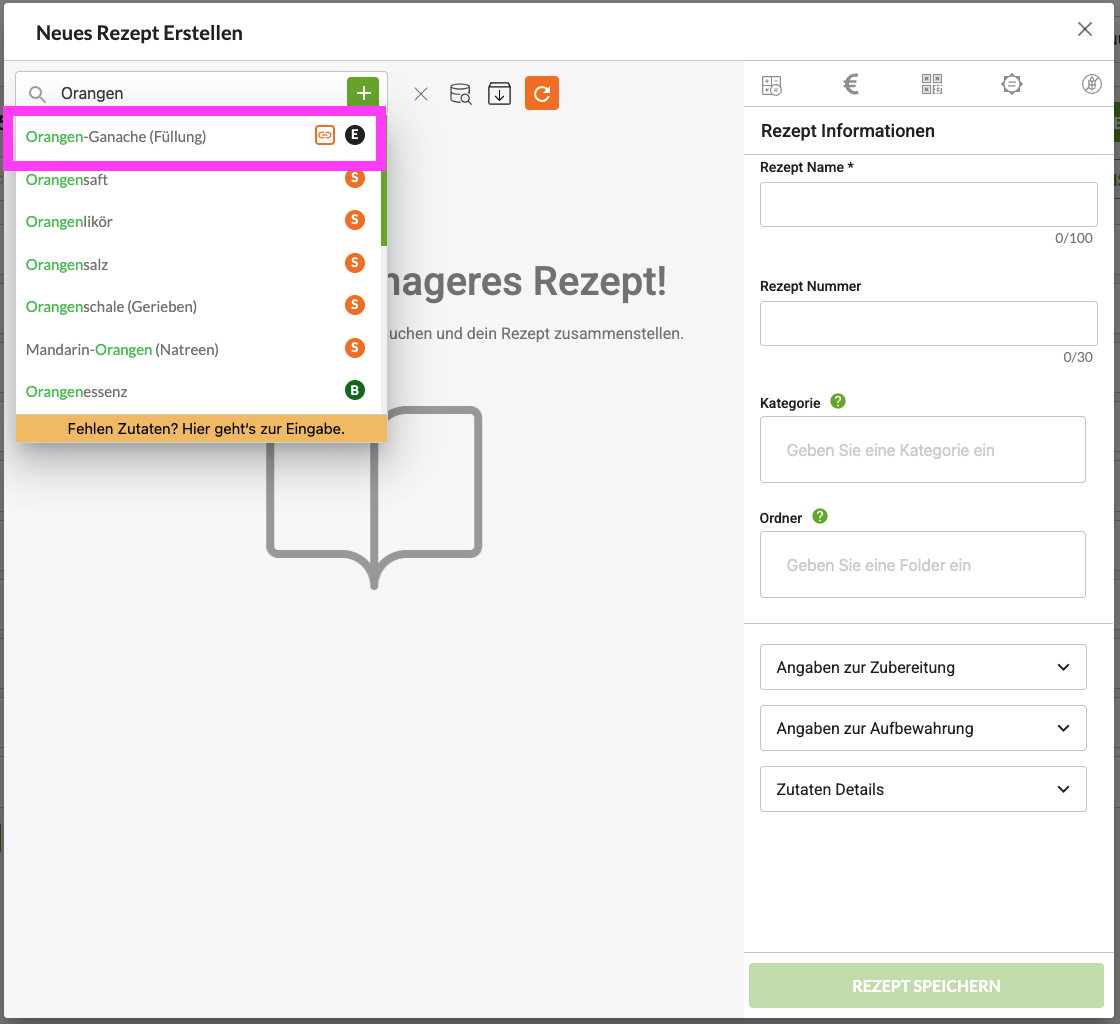The image size is (1120, 1024).
Task: Open the gluten-free allergen tab
Action: pos(1092,85)
